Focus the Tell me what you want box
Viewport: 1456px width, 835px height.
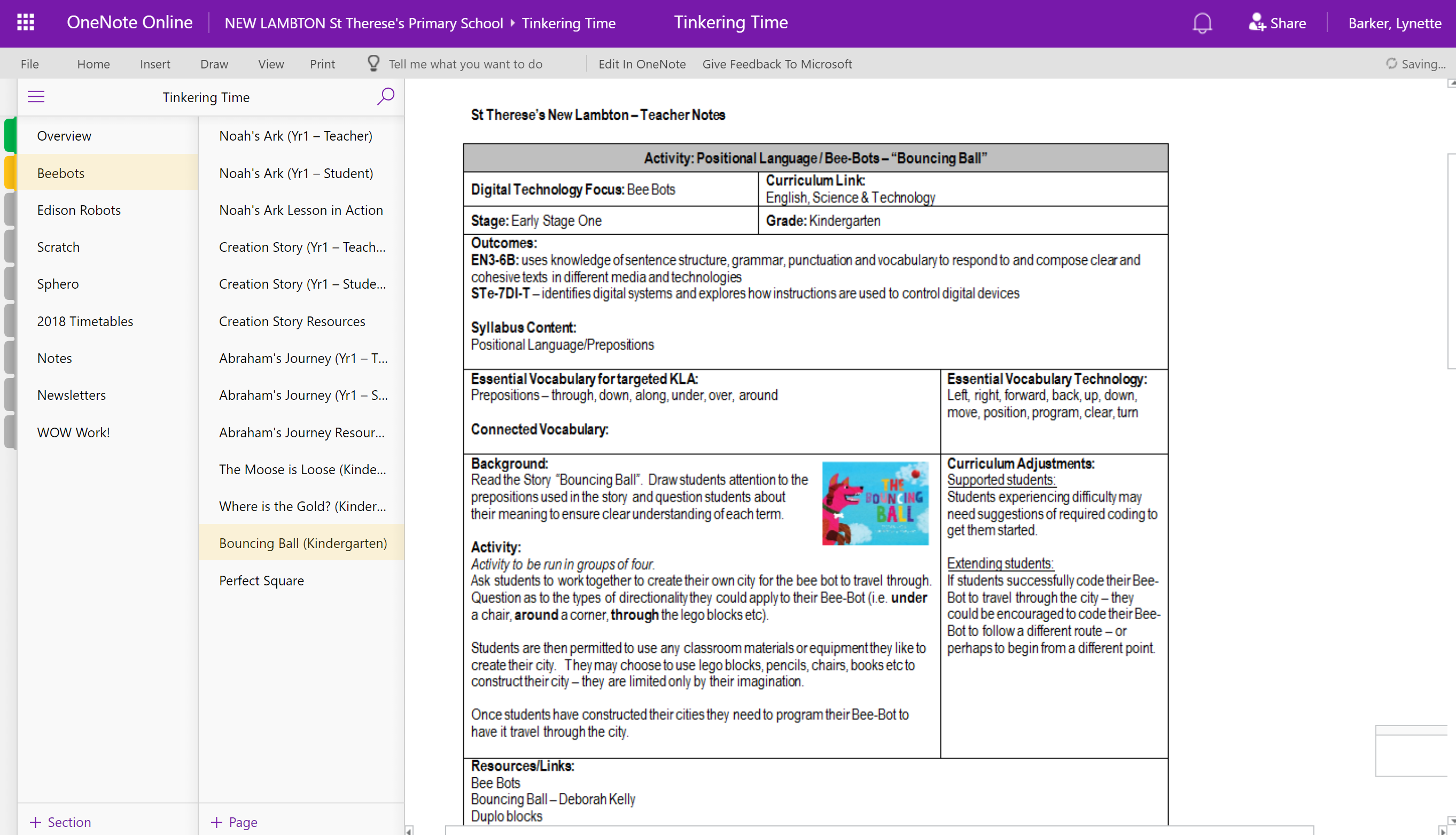[x=465, y=64]
